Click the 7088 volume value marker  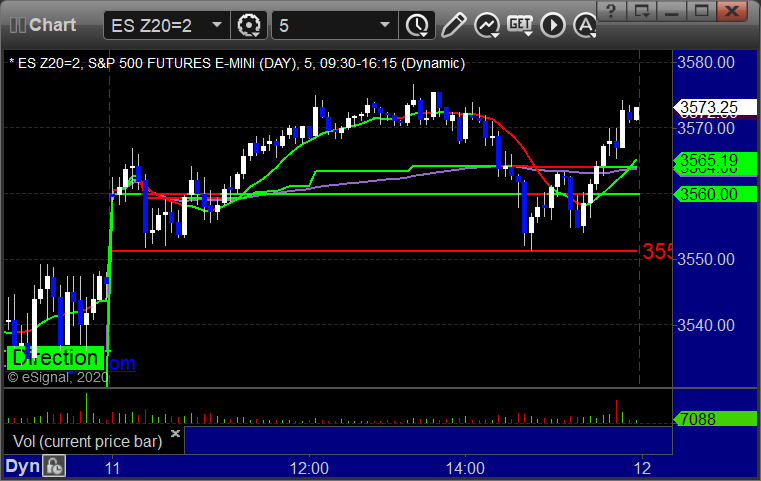715,419
